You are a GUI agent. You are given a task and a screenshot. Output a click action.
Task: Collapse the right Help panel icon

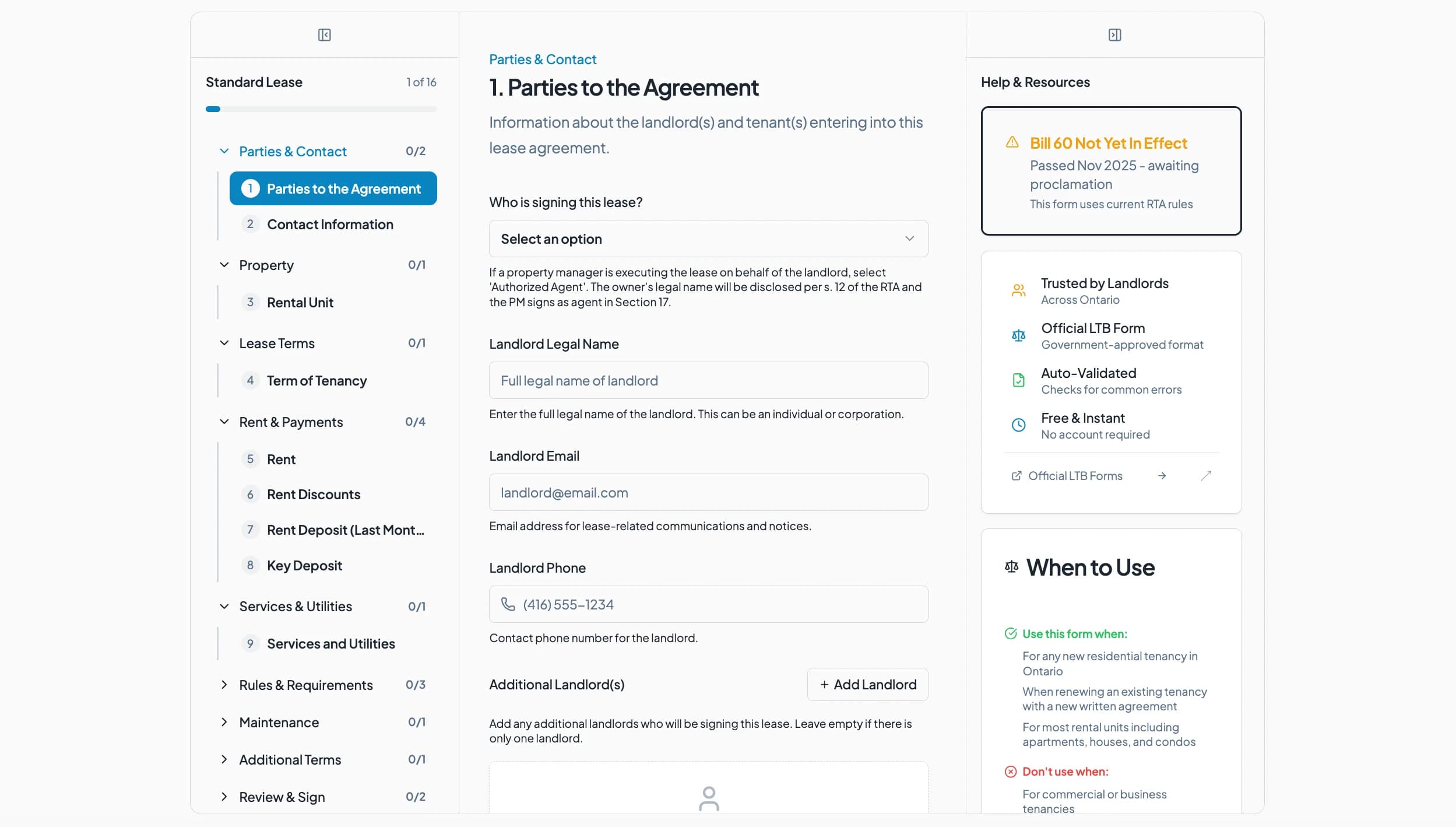[x=1114, y=35]
